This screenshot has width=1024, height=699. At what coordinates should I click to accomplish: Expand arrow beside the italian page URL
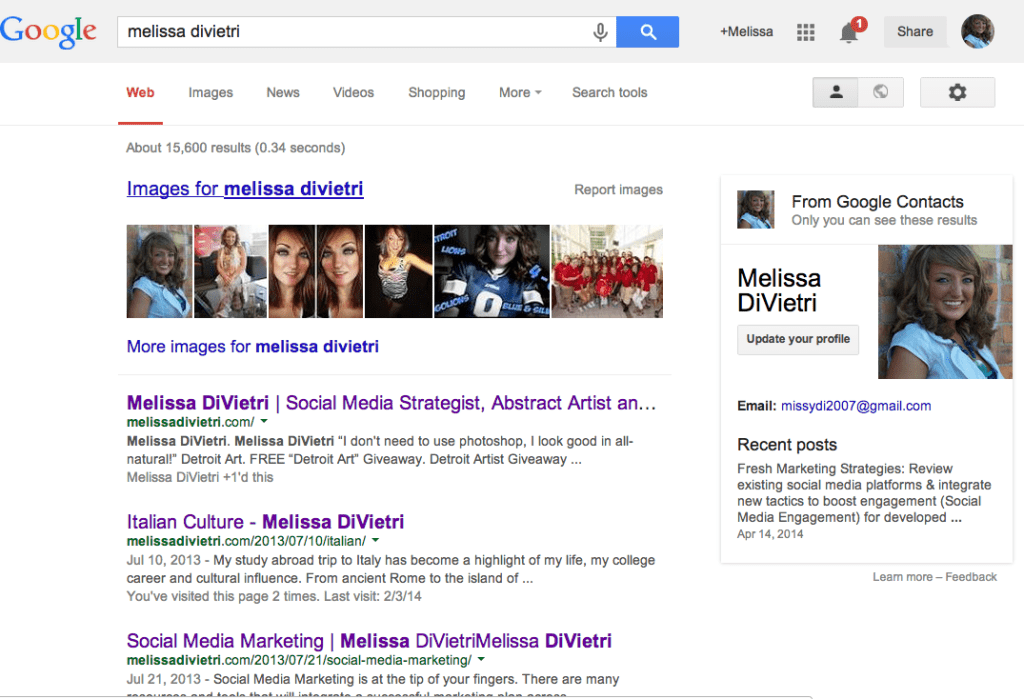pyautogui.click(x=375, y=541)
